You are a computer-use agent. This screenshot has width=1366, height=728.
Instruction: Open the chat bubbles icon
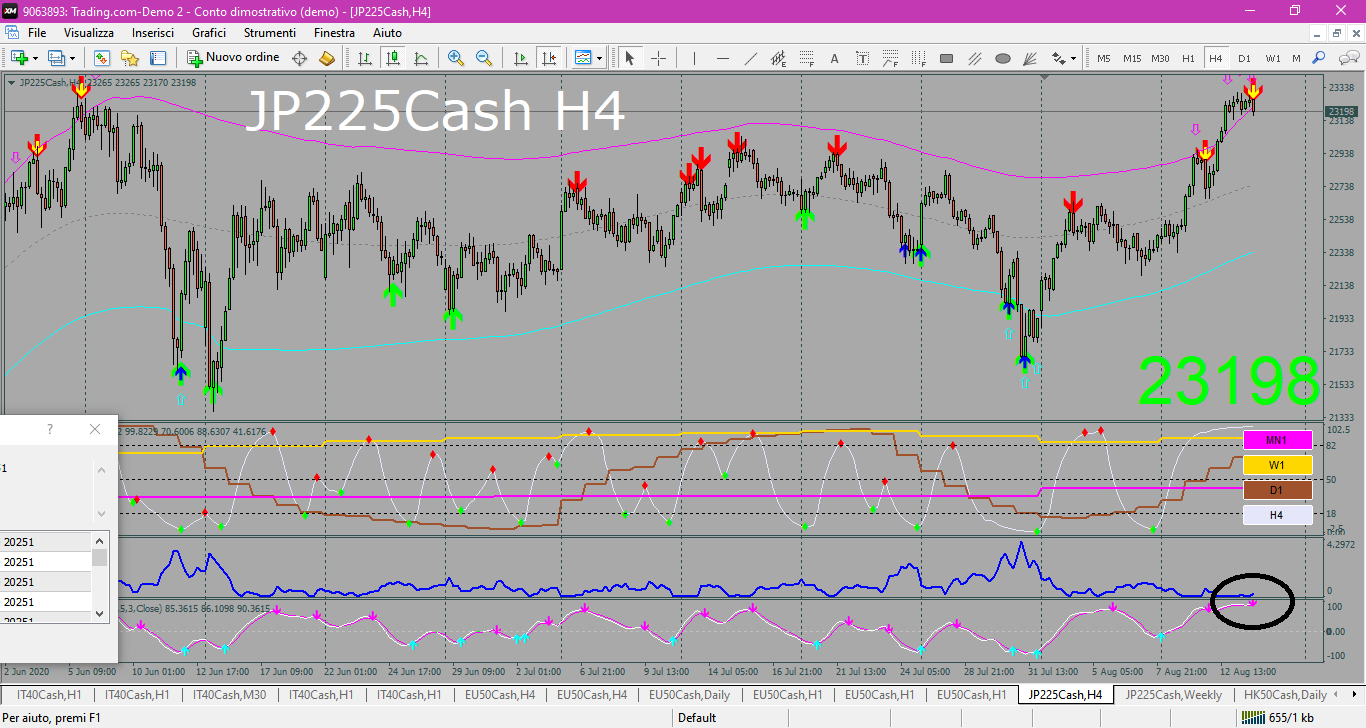coord(1347,58)
